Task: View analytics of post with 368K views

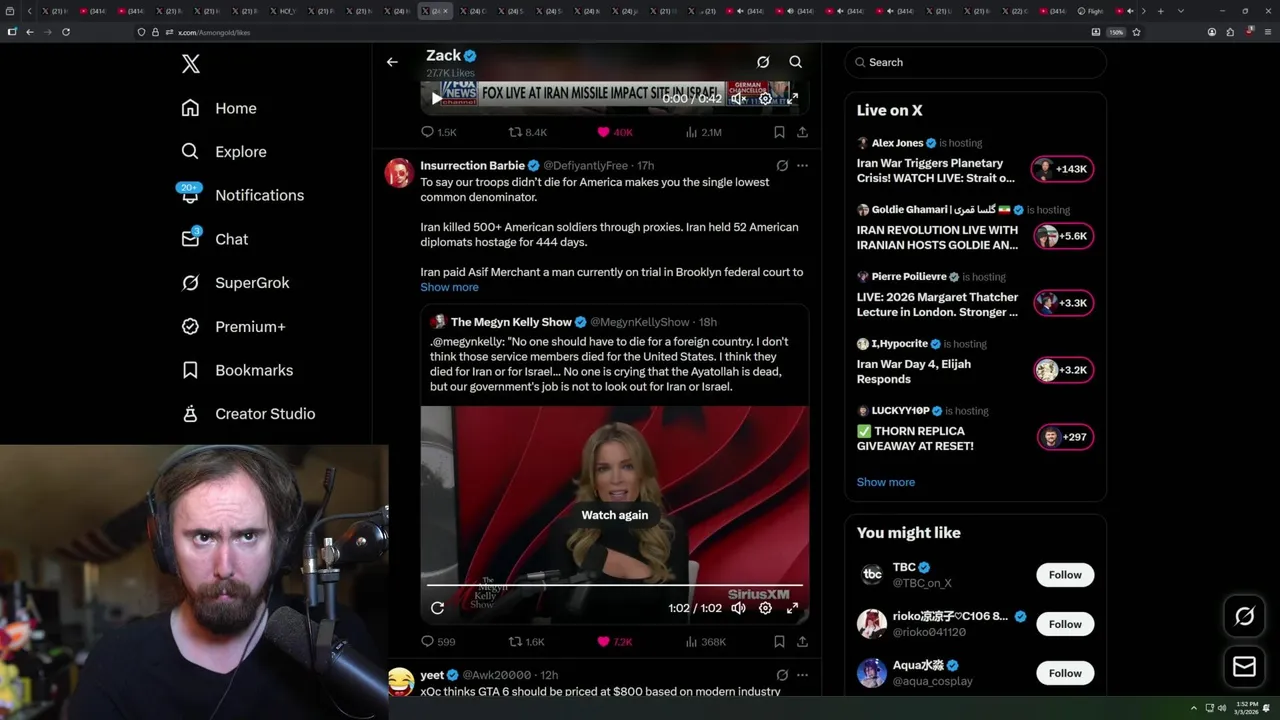Action: [x=705, y=642]
